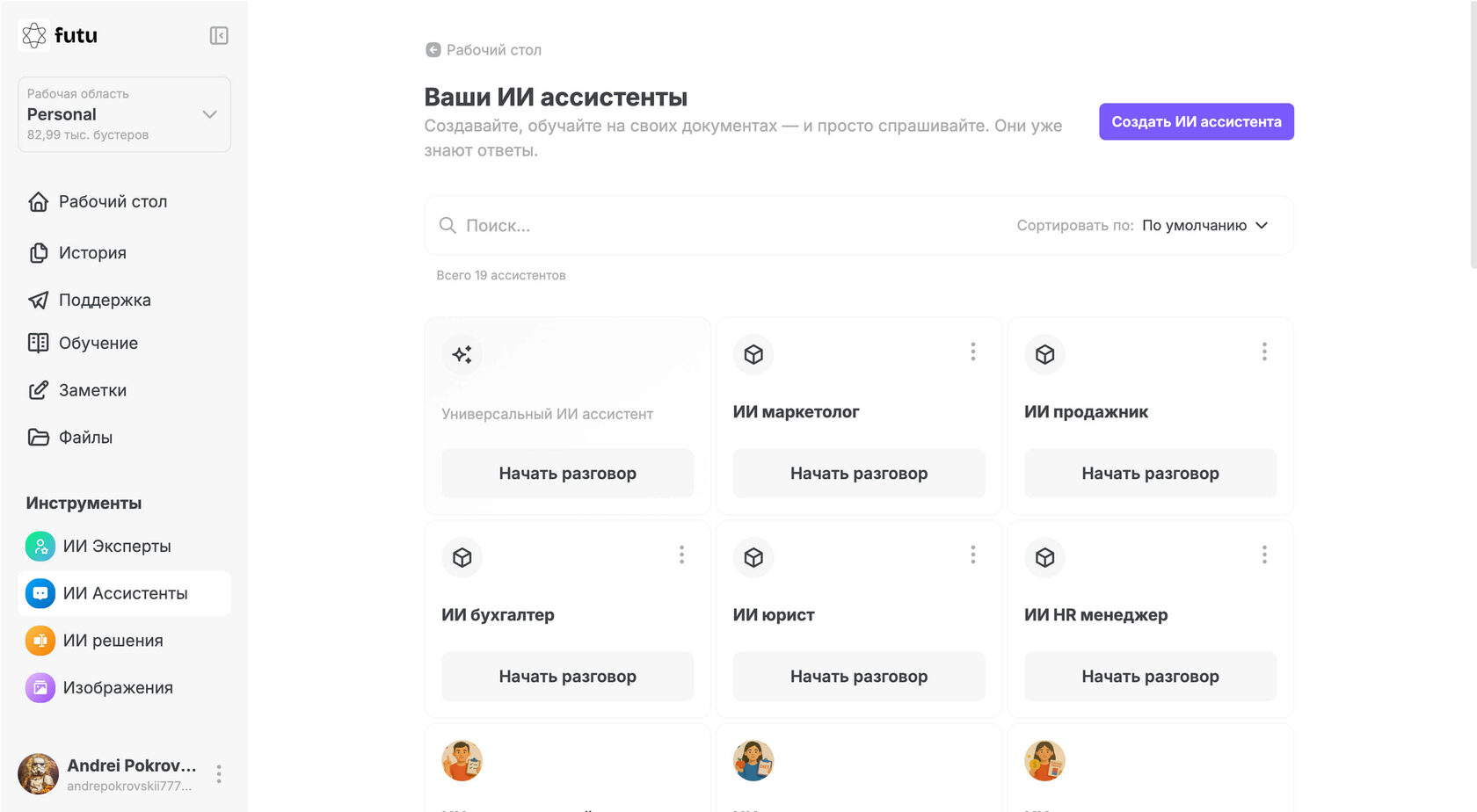The image size is (1477, 812).
Task: Start conversation with Универсальный ИИ ассистент
Action: (567, 474)
